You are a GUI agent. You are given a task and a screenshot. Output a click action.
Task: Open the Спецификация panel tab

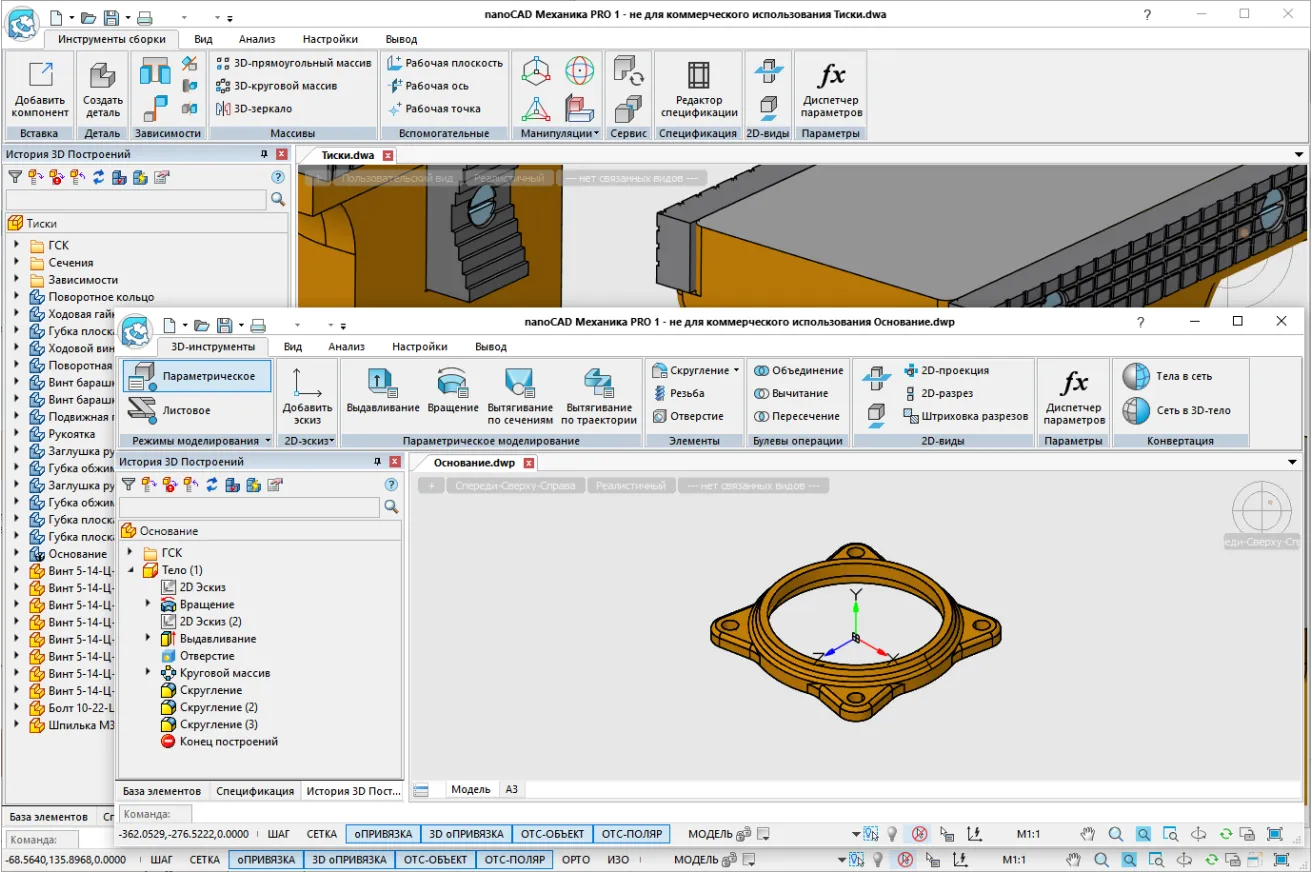point(255,791)
